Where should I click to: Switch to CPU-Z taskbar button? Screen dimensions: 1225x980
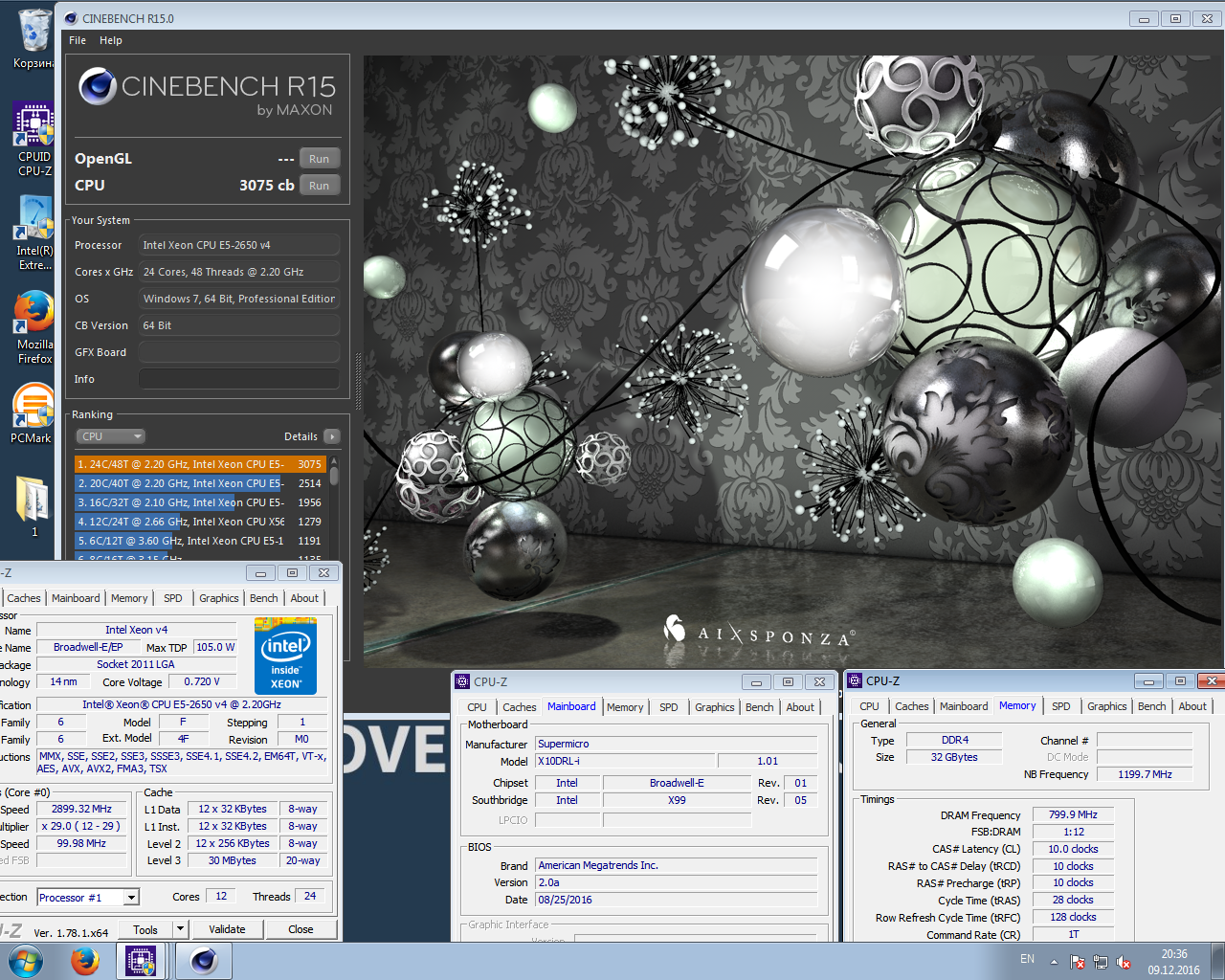[141, 961]
